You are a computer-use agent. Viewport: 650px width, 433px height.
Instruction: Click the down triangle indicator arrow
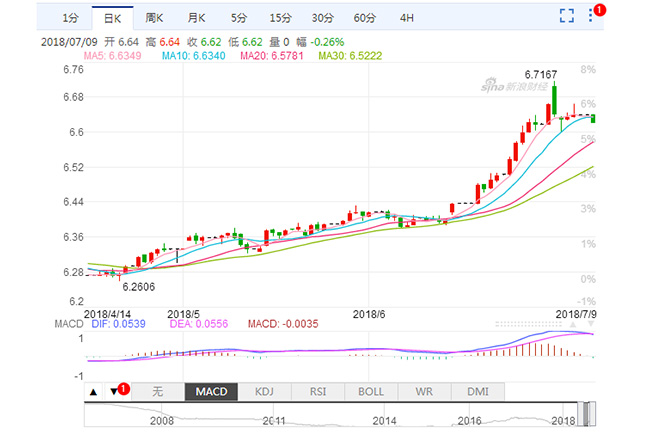click(114, 392)
